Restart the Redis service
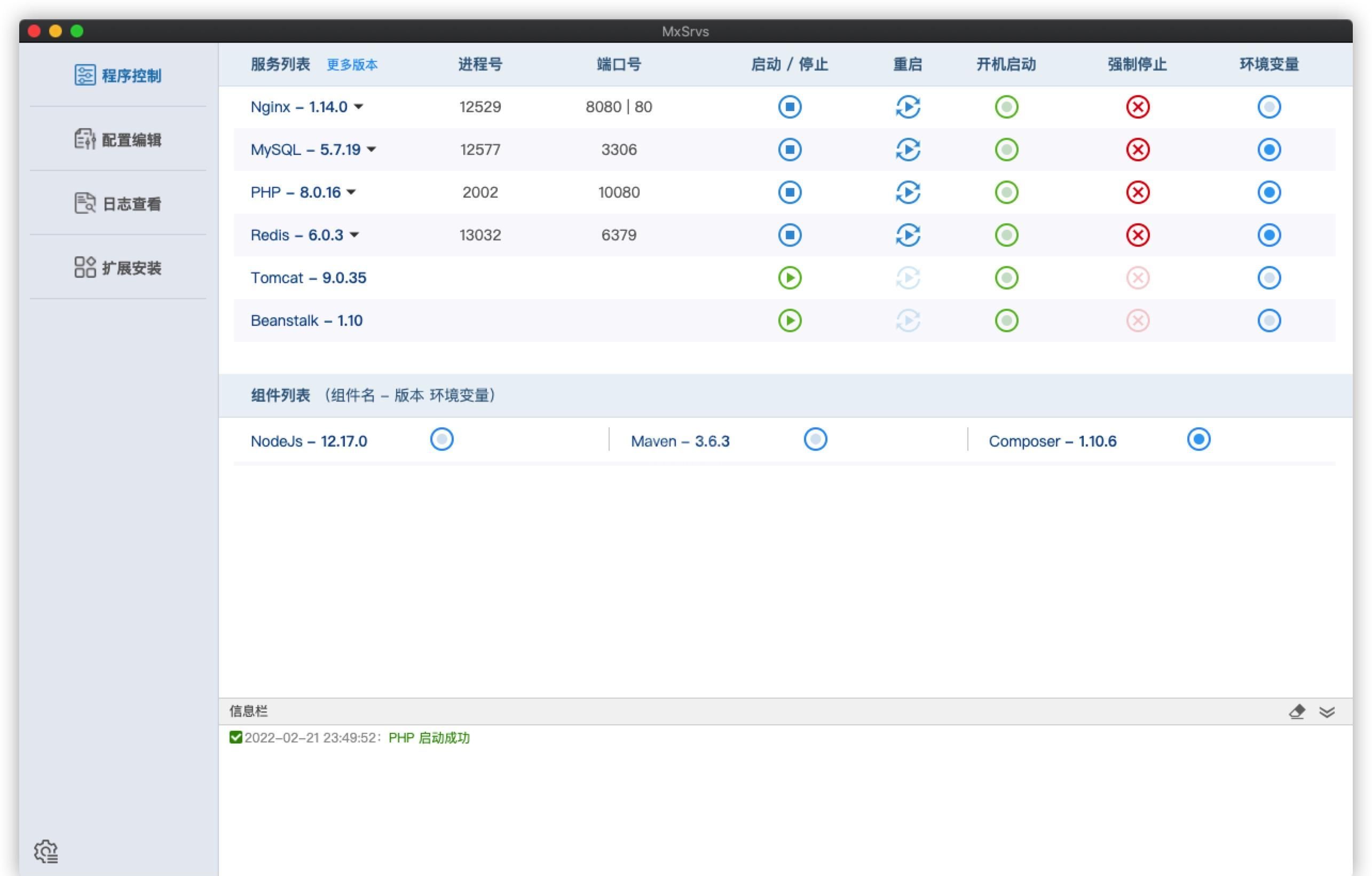The width and height of the screenshot is (1372, 876). click(x=908, y=235)
